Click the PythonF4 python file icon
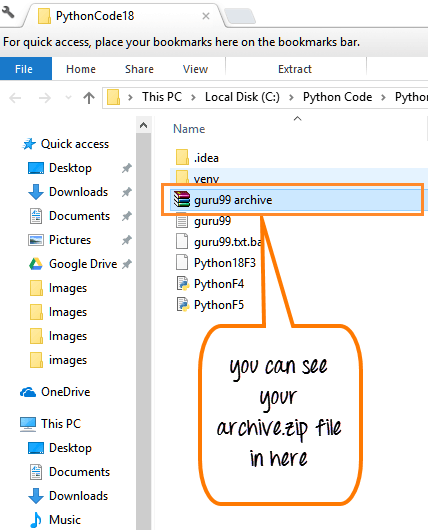This screenshot has width=428, height=530. tap(183, 284)
